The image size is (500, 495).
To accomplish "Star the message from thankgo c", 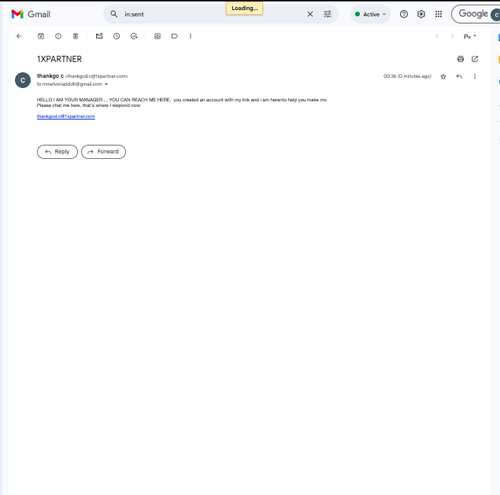I will [x=443, y=77].
